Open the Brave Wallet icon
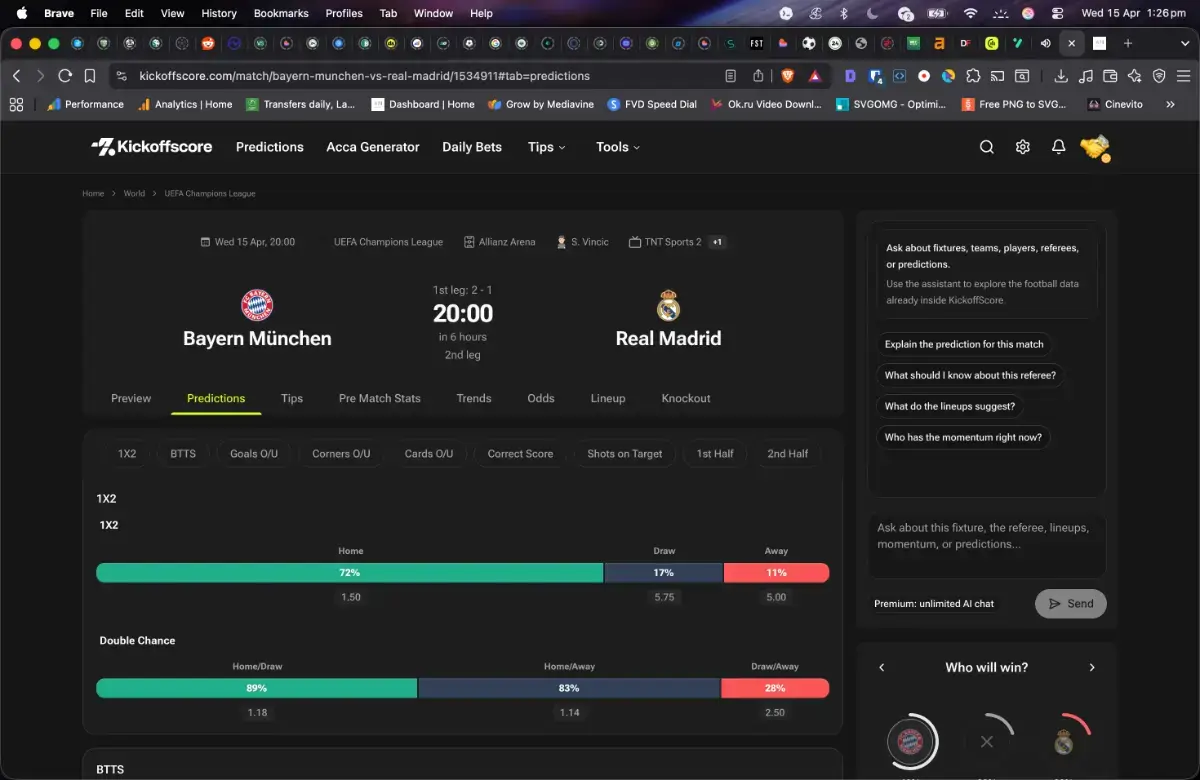1200x780 pixels. point(1110,76)
